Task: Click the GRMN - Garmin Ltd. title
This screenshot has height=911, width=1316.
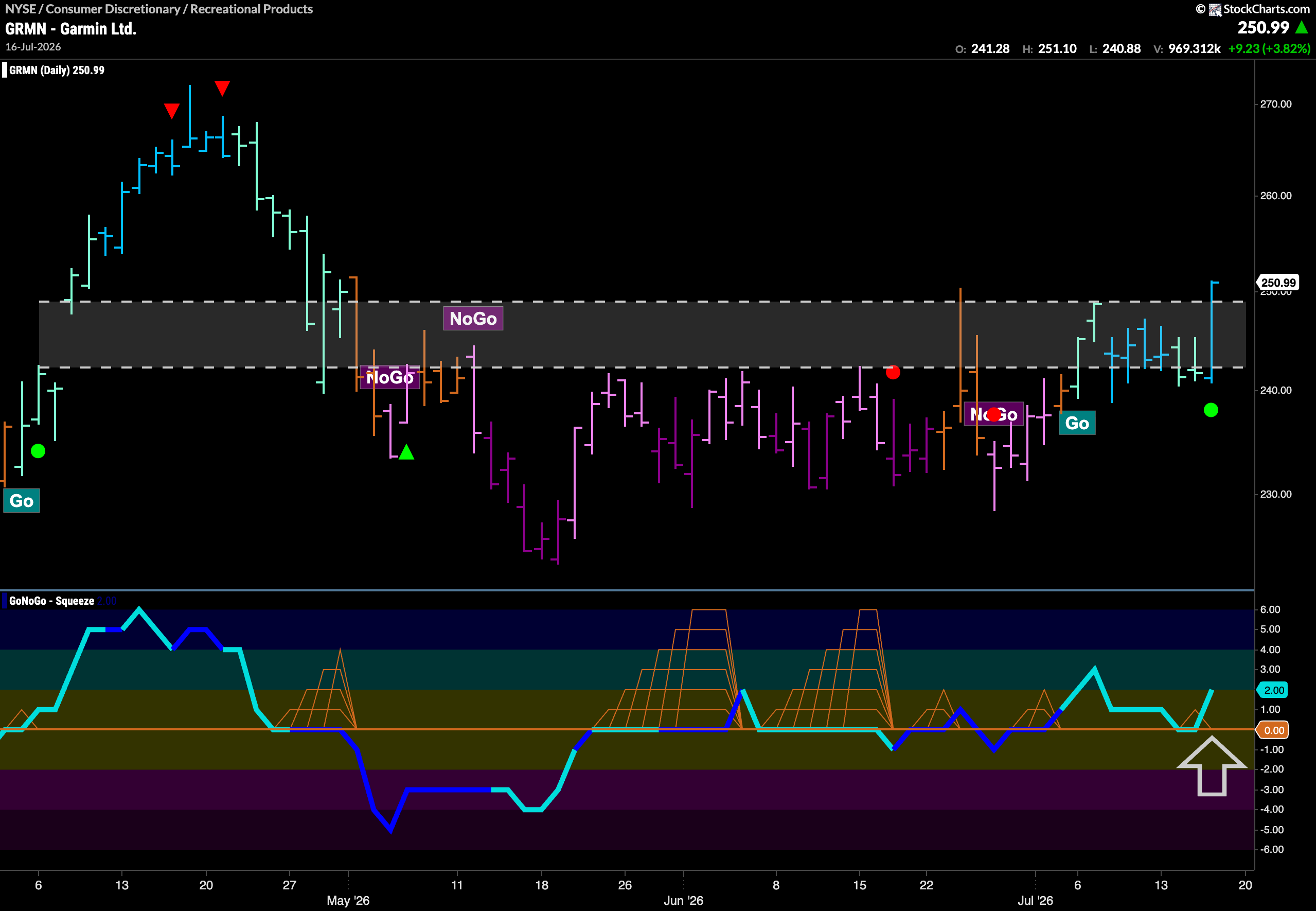Action: point(70,28)
